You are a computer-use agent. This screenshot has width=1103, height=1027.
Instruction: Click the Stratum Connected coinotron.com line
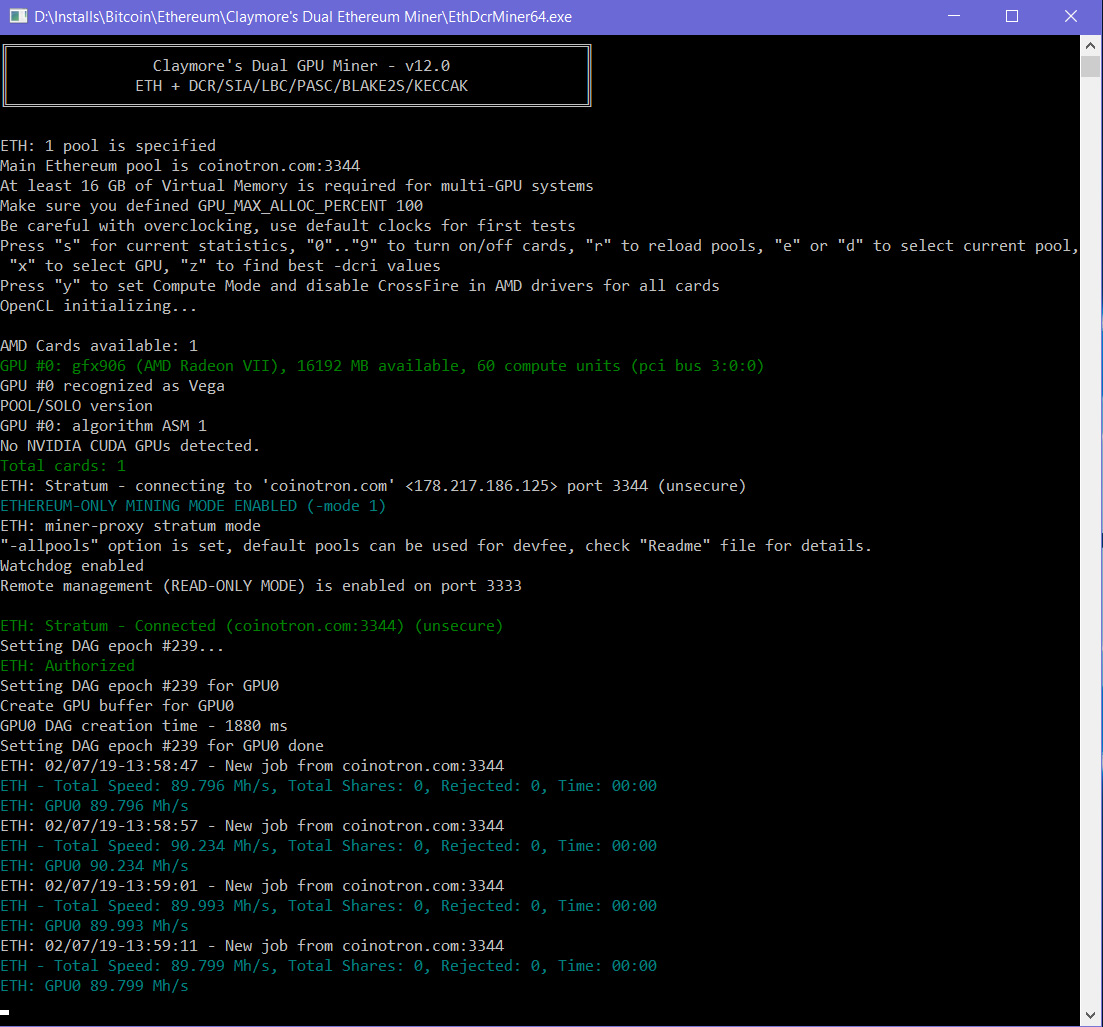click(x=252, y=626)
